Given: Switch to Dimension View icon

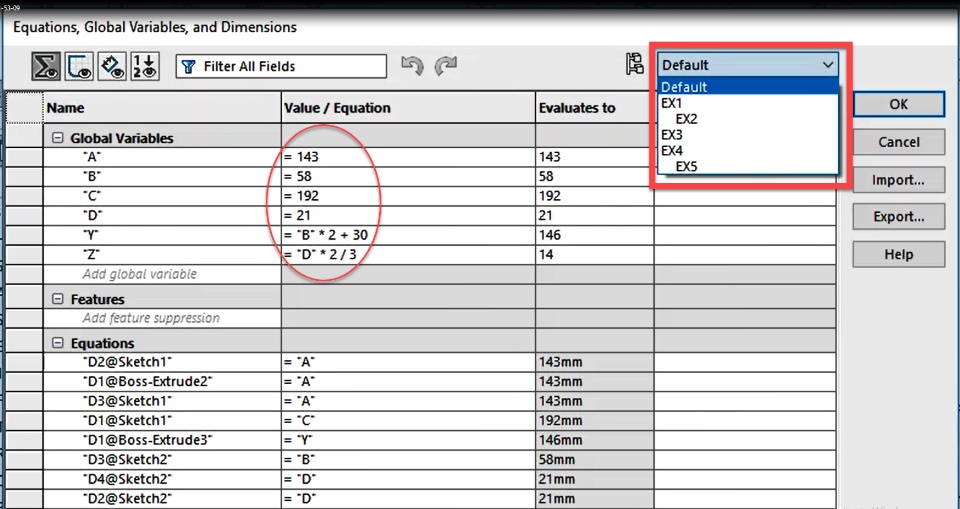Looking at the screenshot, I should pos(113,66).
